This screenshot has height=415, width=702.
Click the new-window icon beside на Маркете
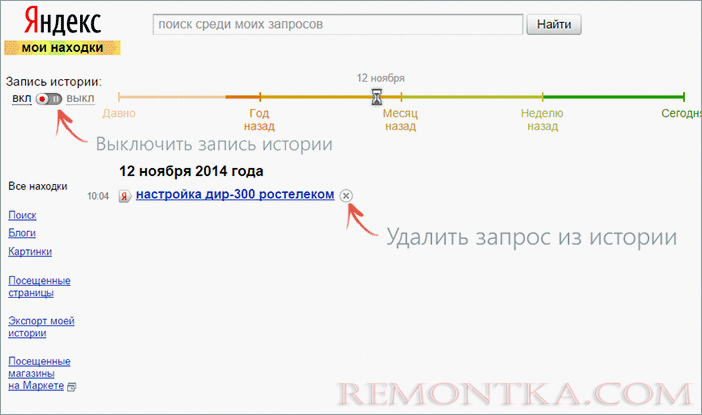tap(71, 387)
